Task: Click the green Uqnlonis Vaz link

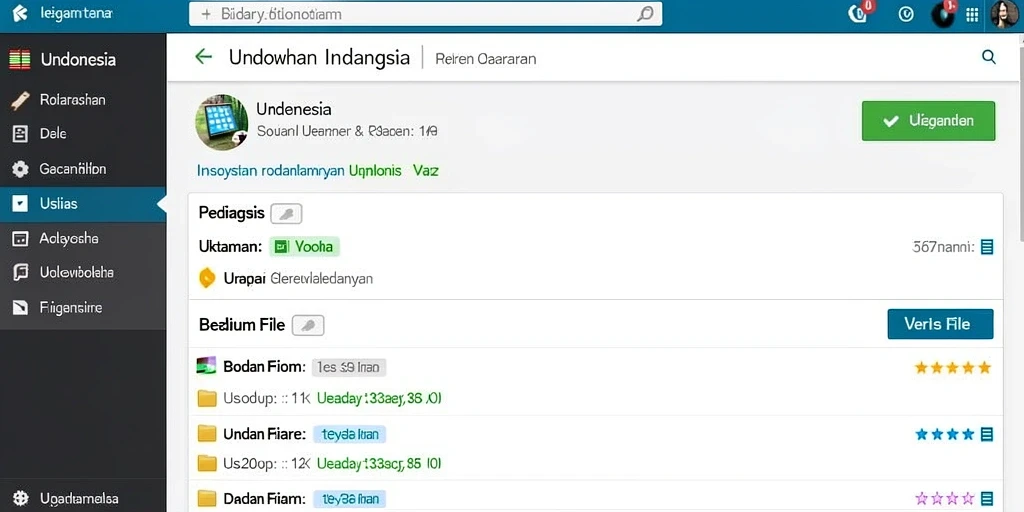Action: [x=394, y=171]
